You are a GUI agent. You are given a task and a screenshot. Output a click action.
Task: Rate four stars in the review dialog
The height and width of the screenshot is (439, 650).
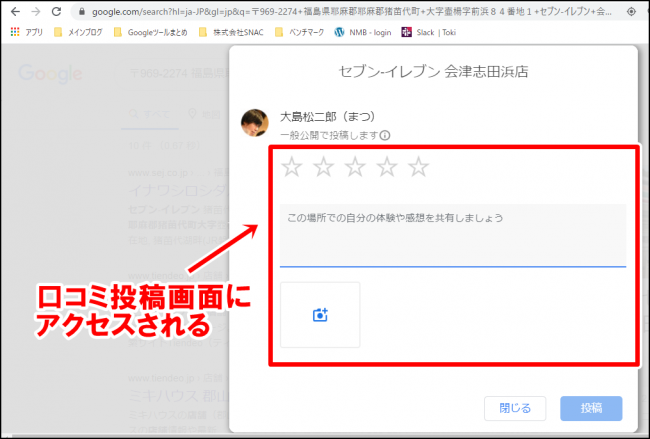coord(387,167)
